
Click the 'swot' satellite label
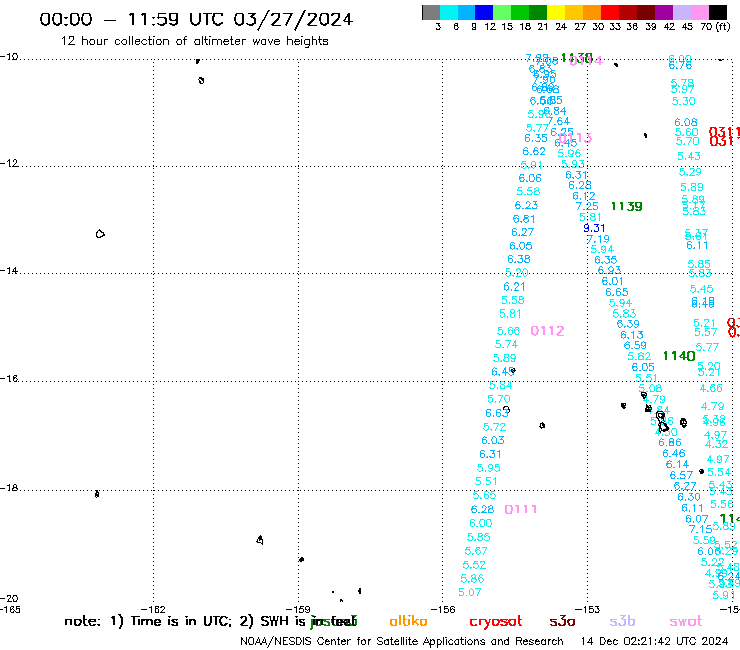[x=686, y=621]
